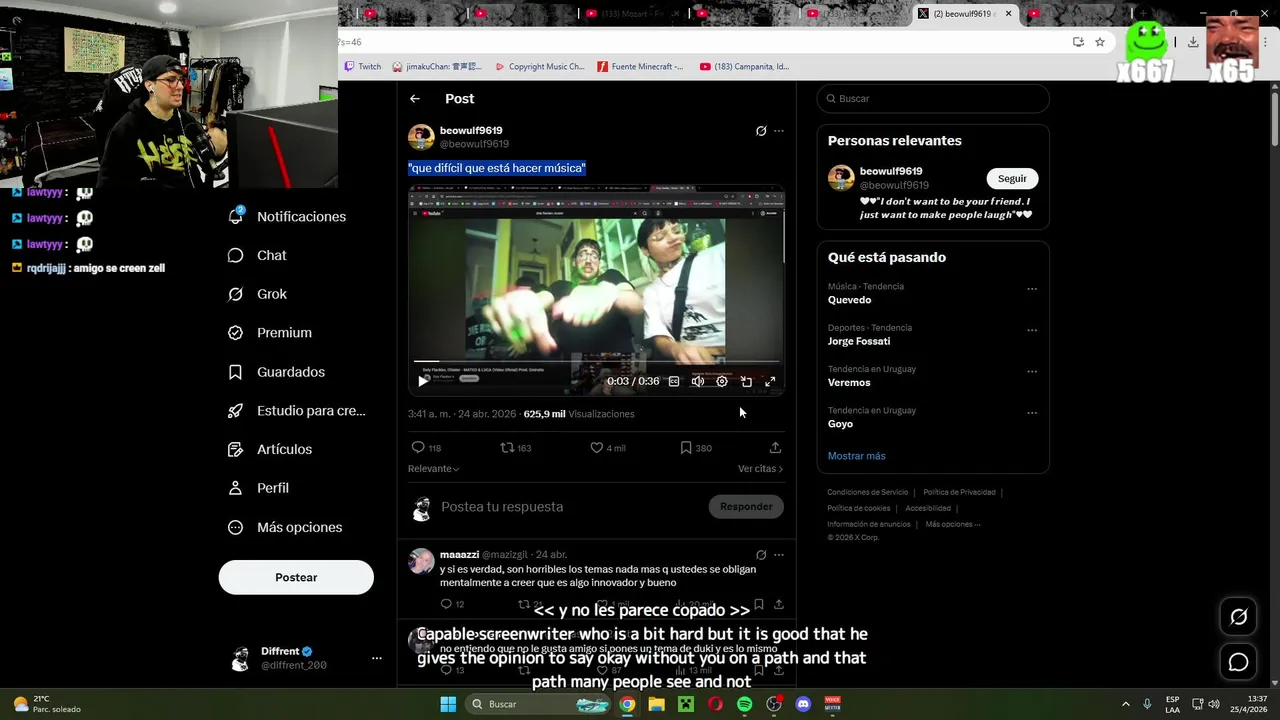Click the Buscar search field on X
Screen dimensions: 1280x720
[x=932, y=99]
